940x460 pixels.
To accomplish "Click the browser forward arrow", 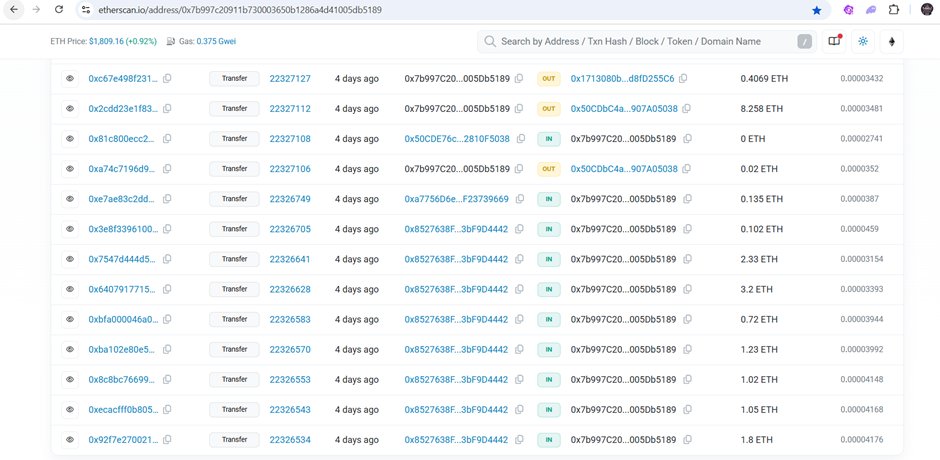I will pos(37,10).
